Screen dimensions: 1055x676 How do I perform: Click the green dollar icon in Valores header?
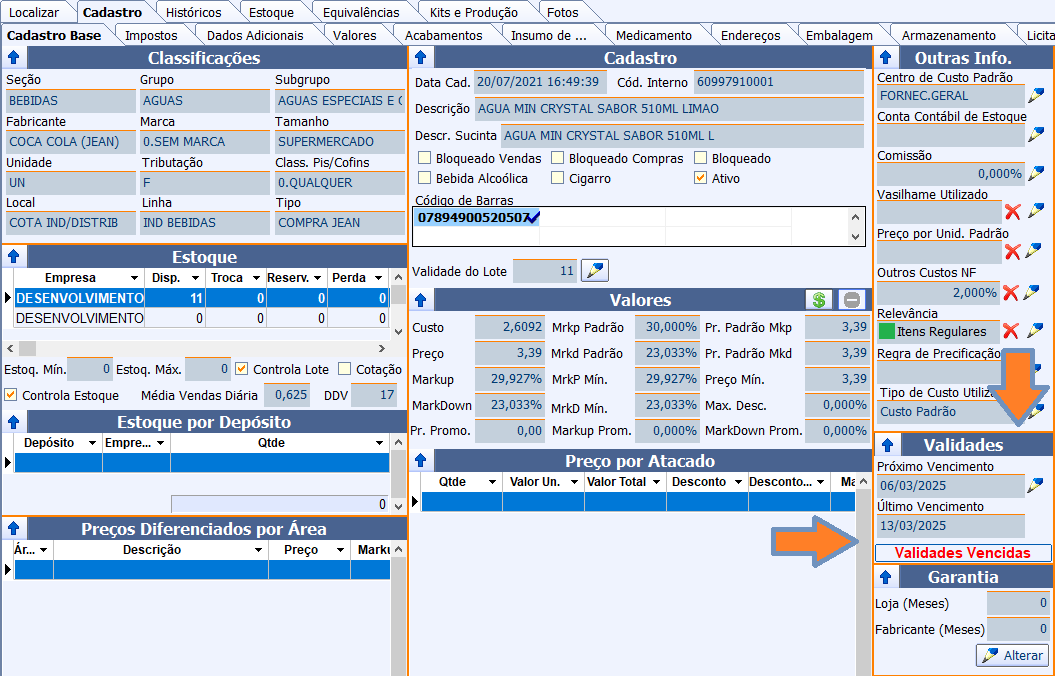point(819,300)
